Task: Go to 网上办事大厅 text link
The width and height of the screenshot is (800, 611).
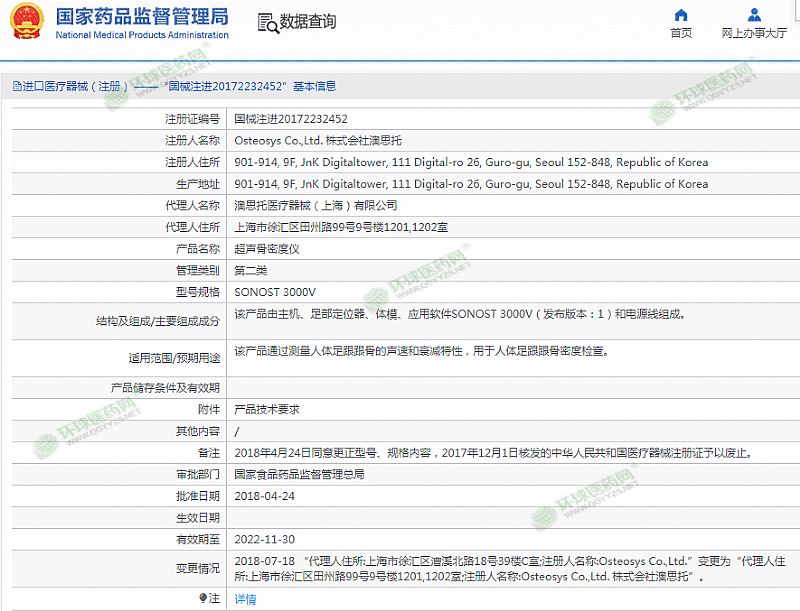Action: [x=754, y=33]
